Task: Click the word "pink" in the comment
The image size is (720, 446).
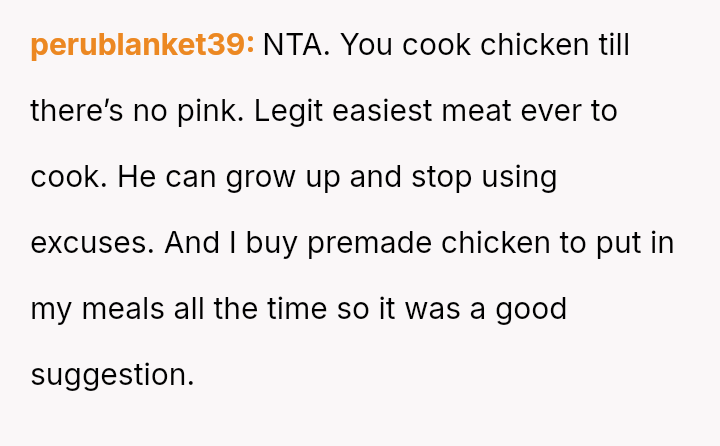Action: pos(205,111)
